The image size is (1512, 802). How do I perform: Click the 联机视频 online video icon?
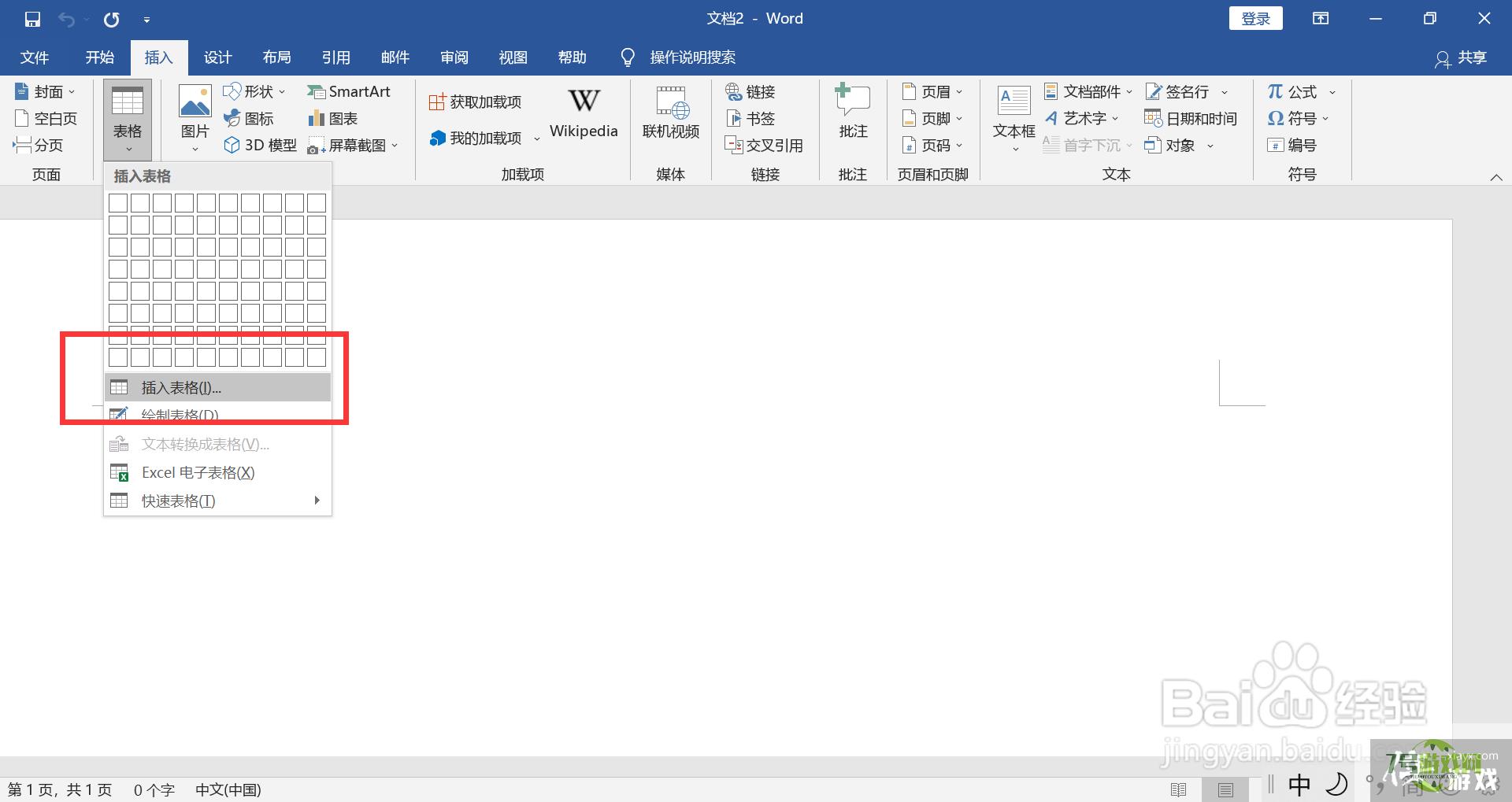(671, 113)
